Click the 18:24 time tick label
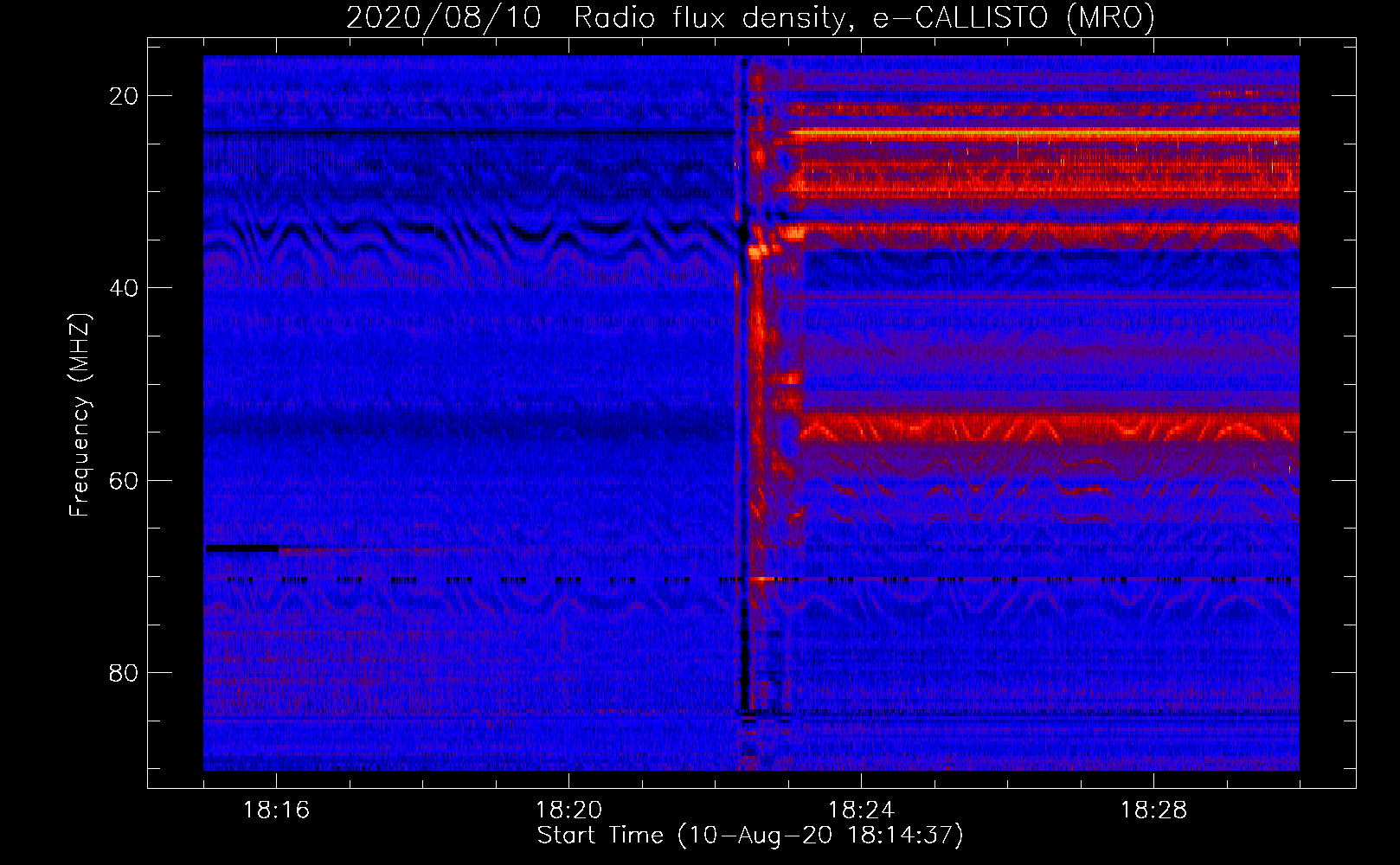Viewport: 1400px width, 865px height. 862,811
